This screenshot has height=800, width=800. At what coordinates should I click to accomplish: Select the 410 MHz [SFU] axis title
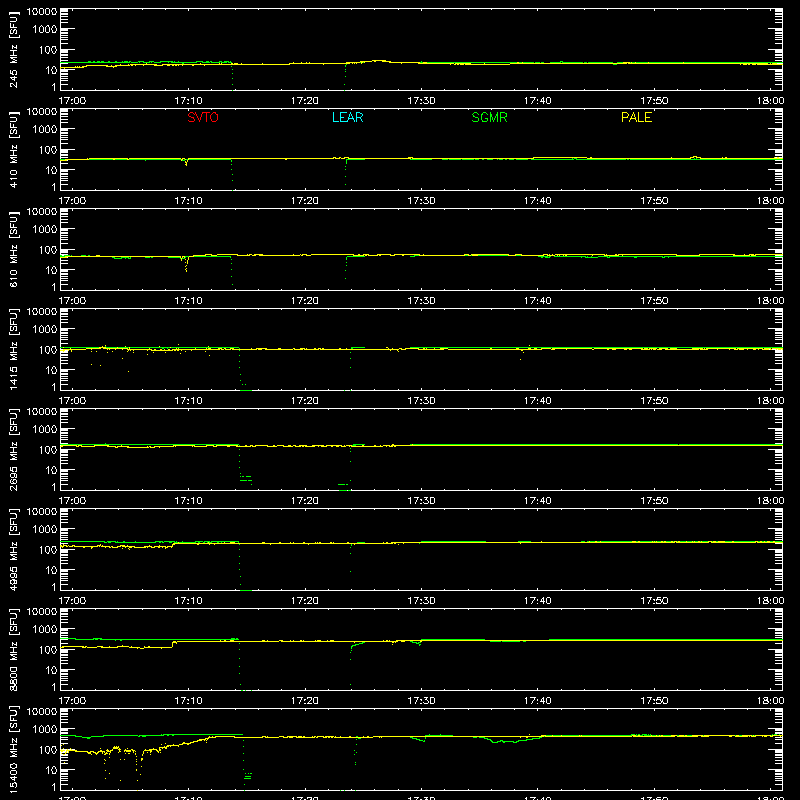pos(14,149)
